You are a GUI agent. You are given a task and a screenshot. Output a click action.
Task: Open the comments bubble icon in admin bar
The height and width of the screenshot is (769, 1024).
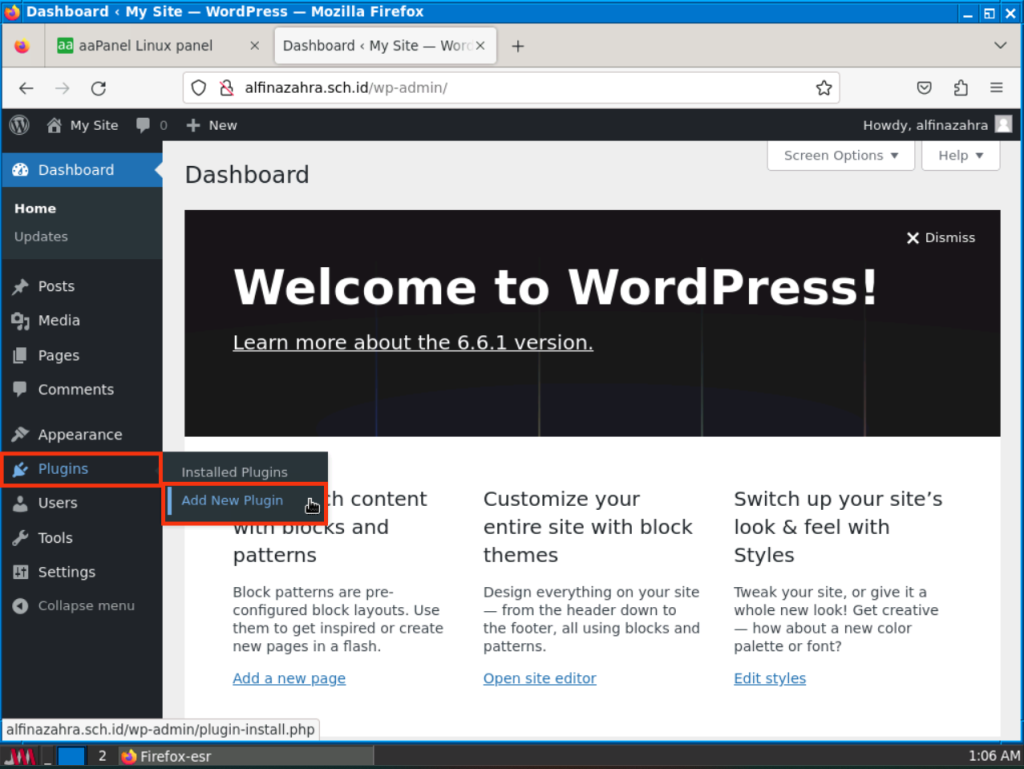pyautogui.click(x=144, y=125)
